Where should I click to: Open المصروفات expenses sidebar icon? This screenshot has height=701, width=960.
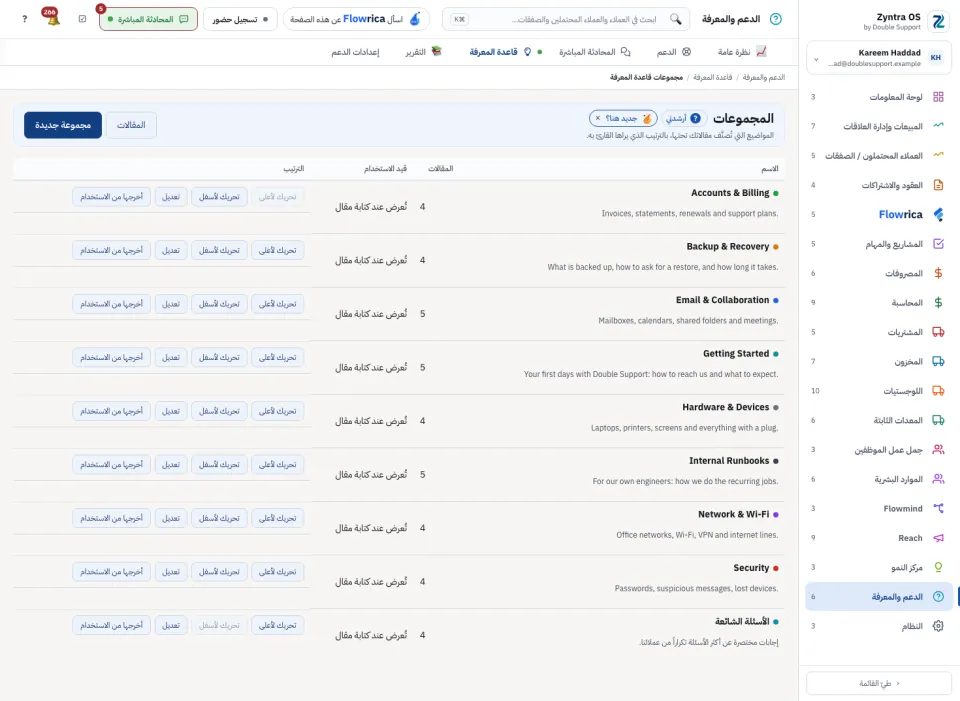(x=938, y=273)
